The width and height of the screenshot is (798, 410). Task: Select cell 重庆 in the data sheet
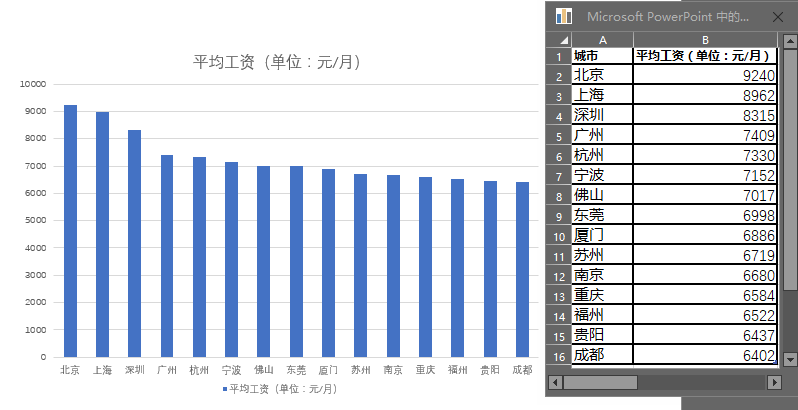[603, 295]
